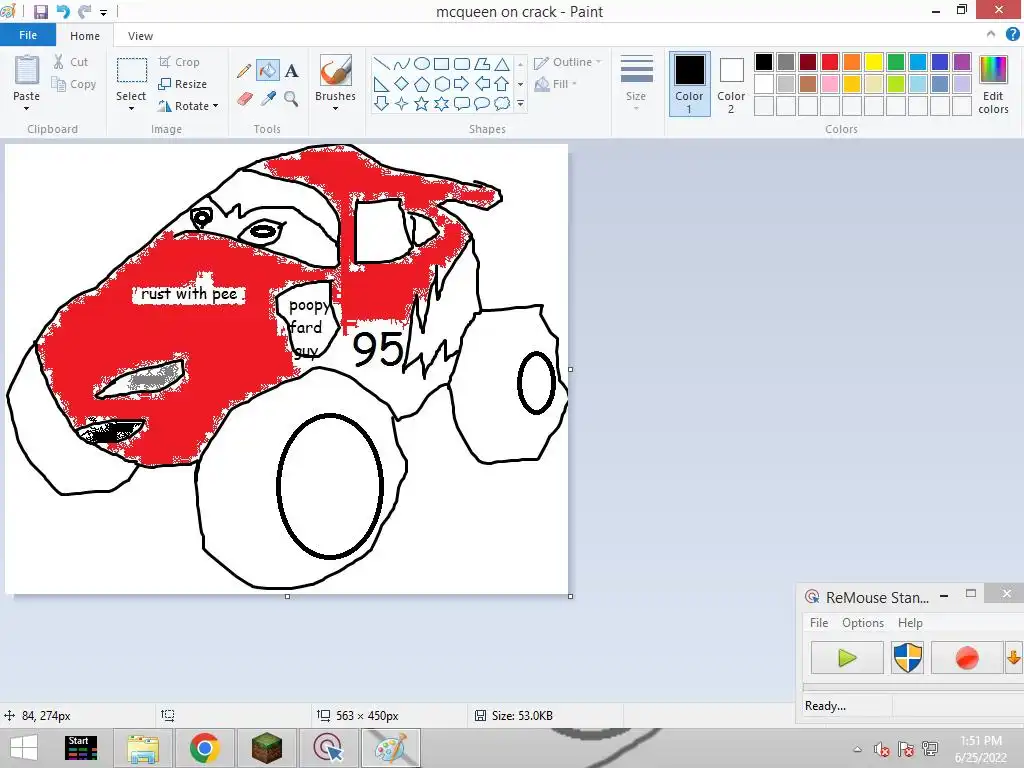Image resolution: width=1024 pixels, height=768 pixels.
Task: Choose the Four-point star shape
Action: (402, 103)
